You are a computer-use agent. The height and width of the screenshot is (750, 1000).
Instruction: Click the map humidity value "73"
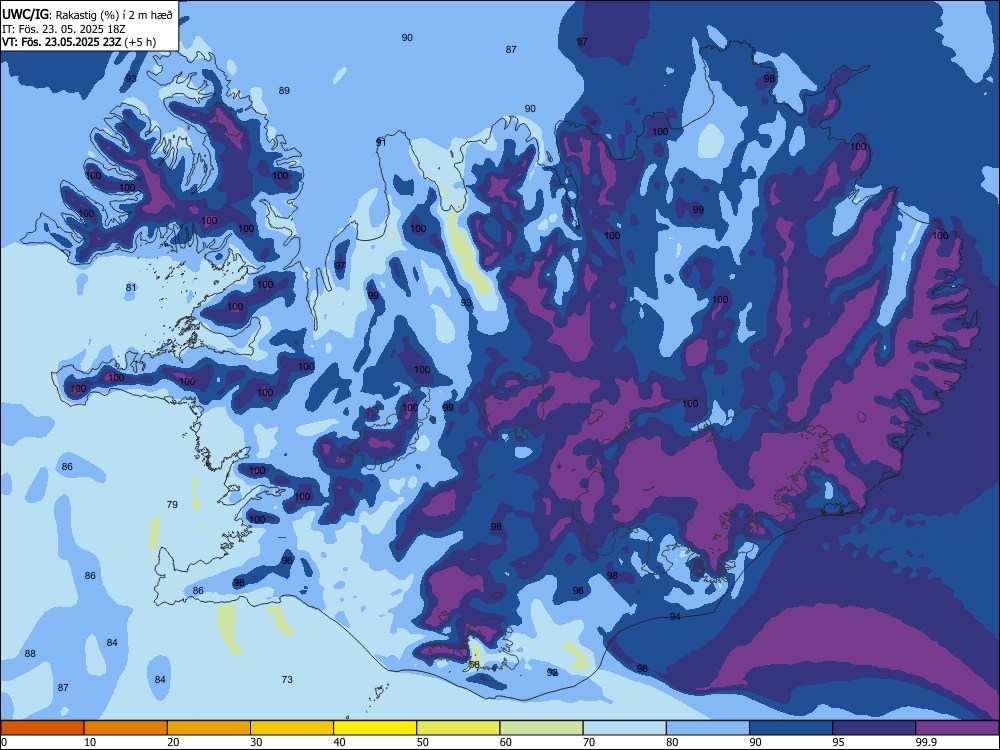(287, 680)
